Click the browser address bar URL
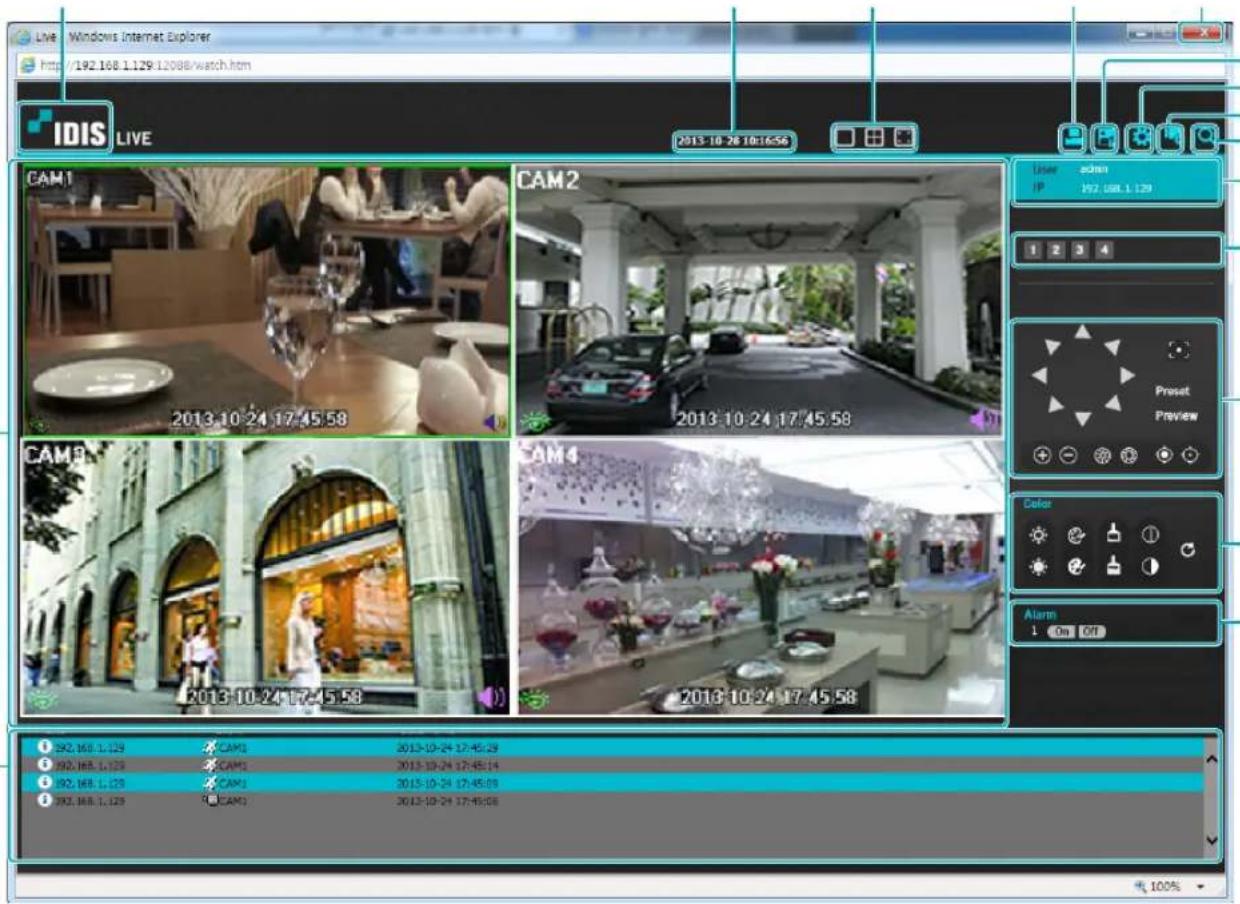Viewport: 1240px width, 904px height. coord(147,66)
